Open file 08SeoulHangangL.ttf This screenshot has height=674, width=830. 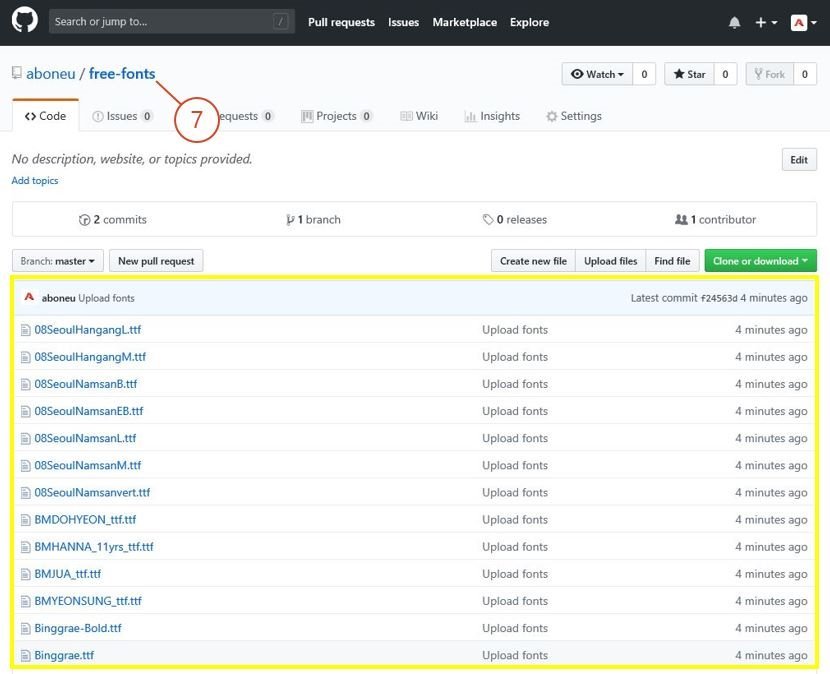pyautogui.click(x=88, y=330)
